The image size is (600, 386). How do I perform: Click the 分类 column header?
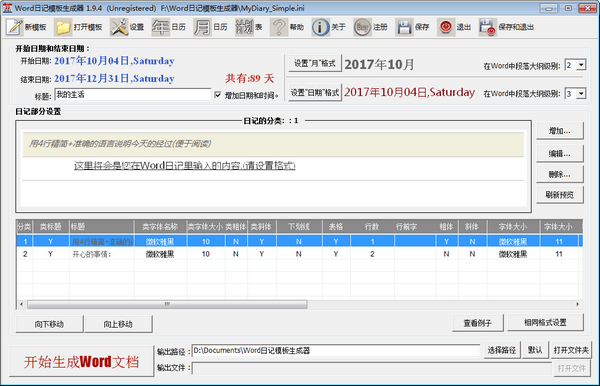coord(24,227)
